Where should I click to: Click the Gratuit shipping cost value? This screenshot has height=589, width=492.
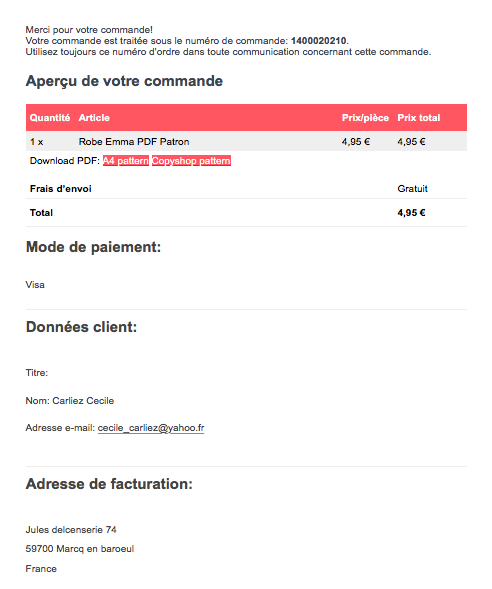tap(412, 189)
